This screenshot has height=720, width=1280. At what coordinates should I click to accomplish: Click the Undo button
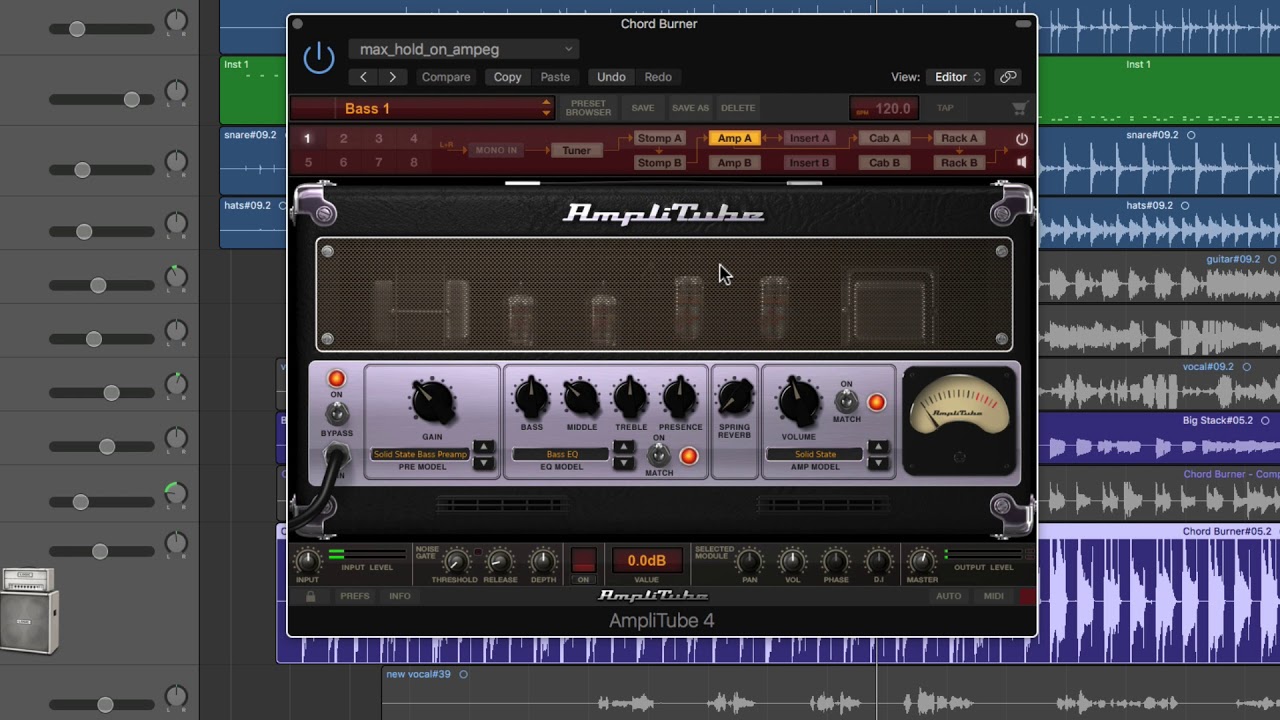tap(611, 77)
